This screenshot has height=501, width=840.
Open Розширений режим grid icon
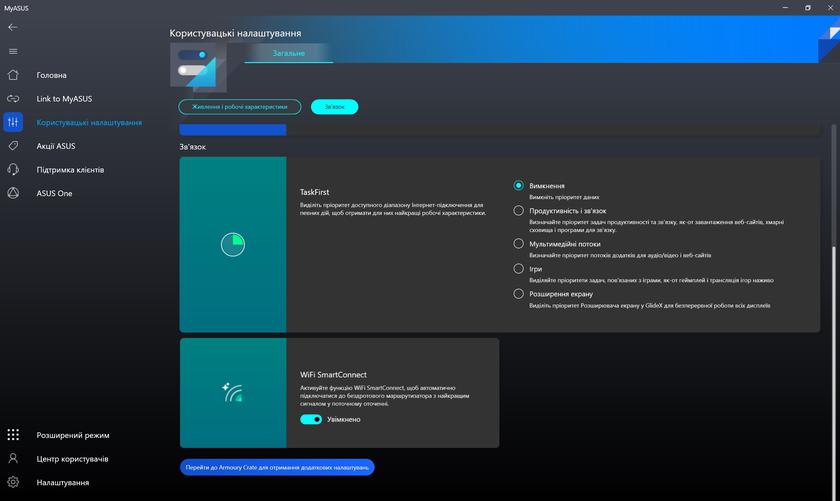[13, 435]
